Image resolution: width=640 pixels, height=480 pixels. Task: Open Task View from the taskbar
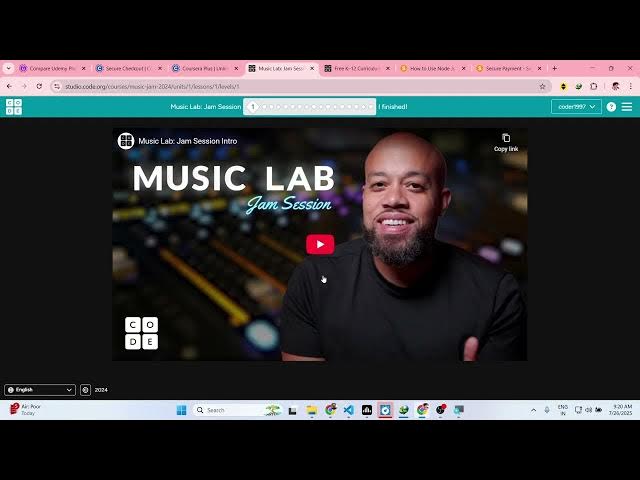pyautogui.click(x=293, y=411)
